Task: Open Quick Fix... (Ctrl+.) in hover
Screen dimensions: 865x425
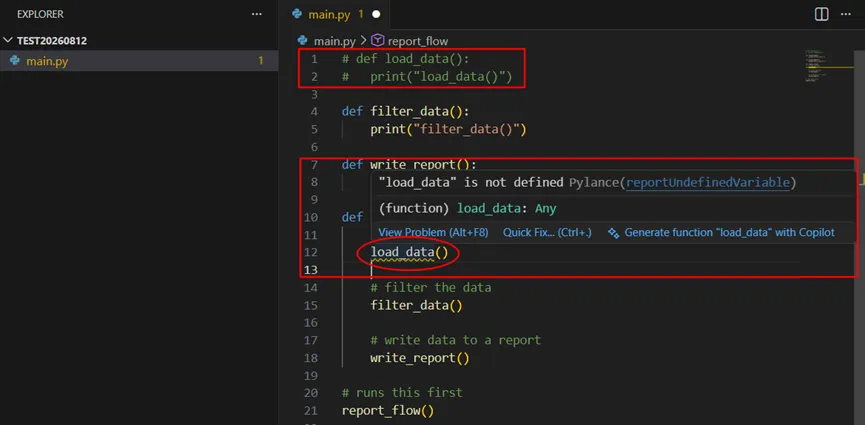Action: [x=547, y=233]
